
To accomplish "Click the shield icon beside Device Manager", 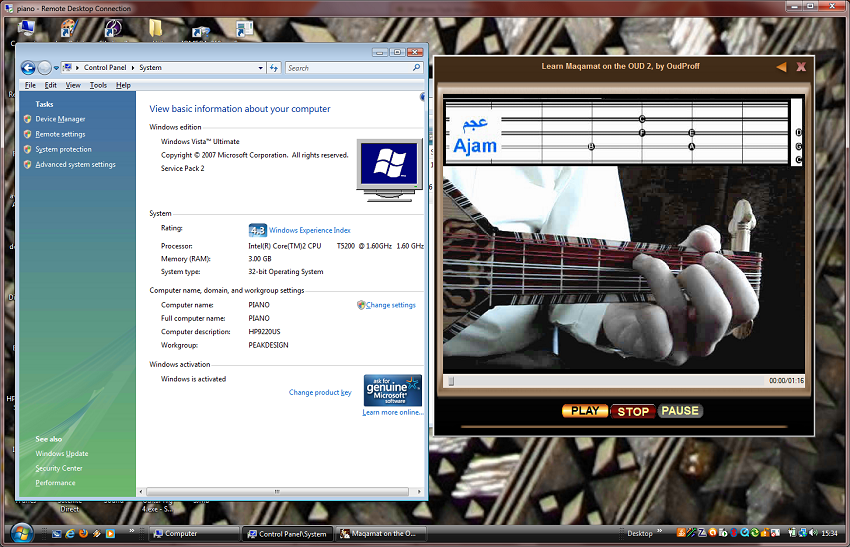I will point(28,119).
